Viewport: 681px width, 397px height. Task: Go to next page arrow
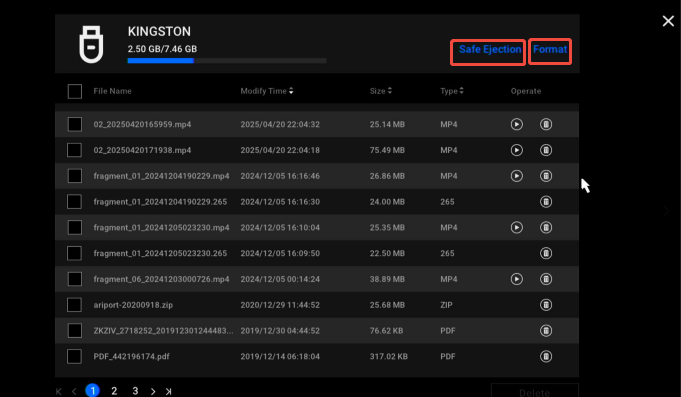pos(153,391)
